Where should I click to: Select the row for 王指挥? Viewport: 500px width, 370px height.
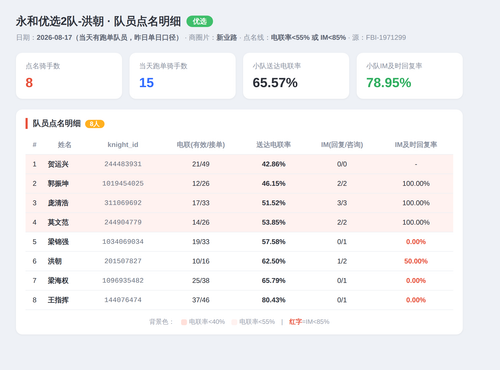pos(239,300)
